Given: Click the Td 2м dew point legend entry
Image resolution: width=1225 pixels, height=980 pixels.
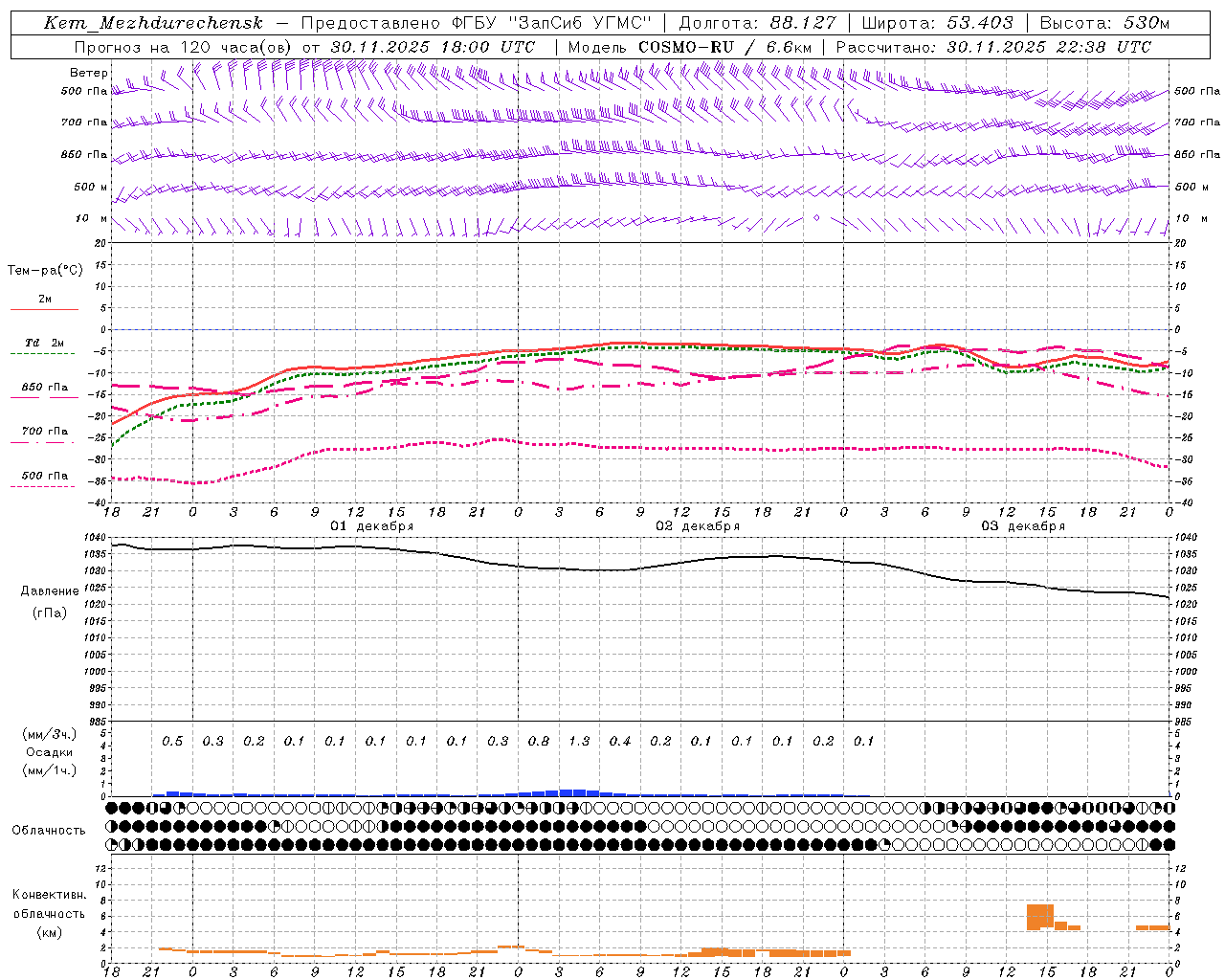Looking at the screenshot, I should (44, 343).
